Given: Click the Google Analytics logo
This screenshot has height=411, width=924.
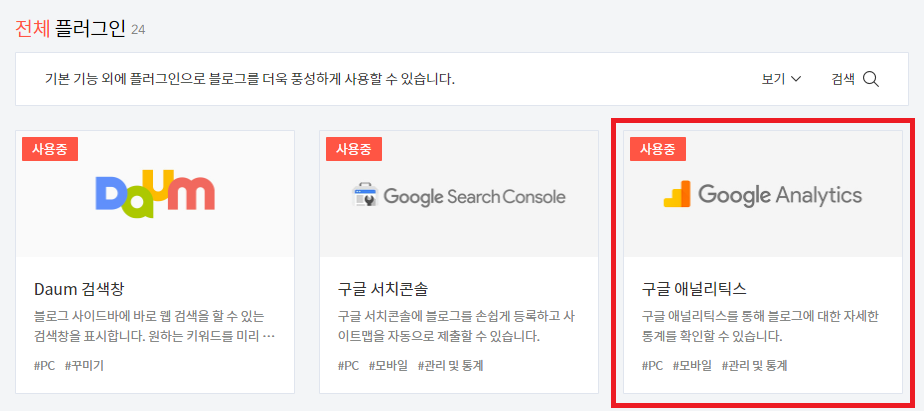Looking at the screenshot, I should point(763,195).
